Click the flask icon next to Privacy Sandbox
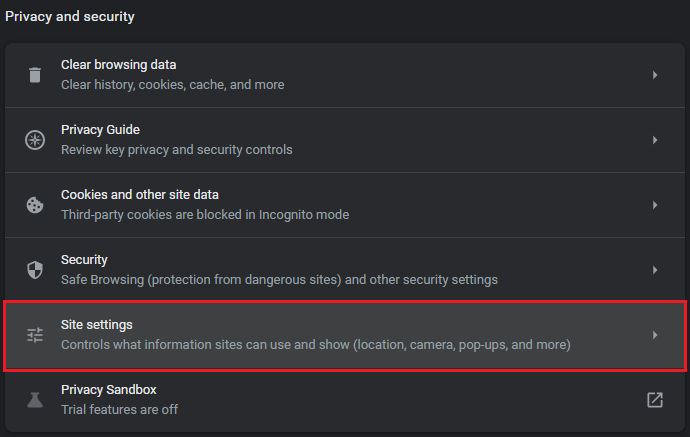 click(x=35, y=400)
